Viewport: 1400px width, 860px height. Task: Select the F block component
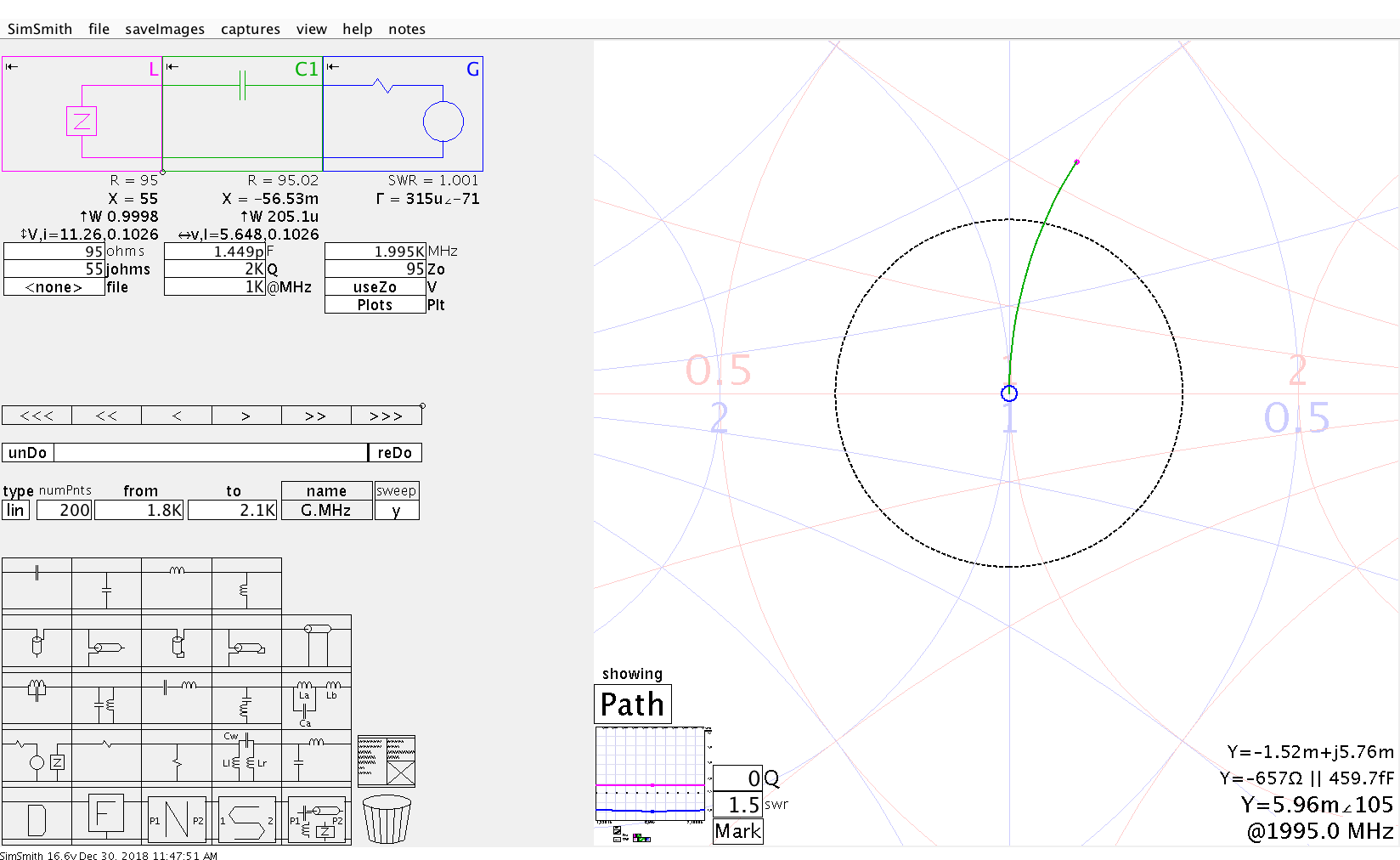(x=106, y=818)
